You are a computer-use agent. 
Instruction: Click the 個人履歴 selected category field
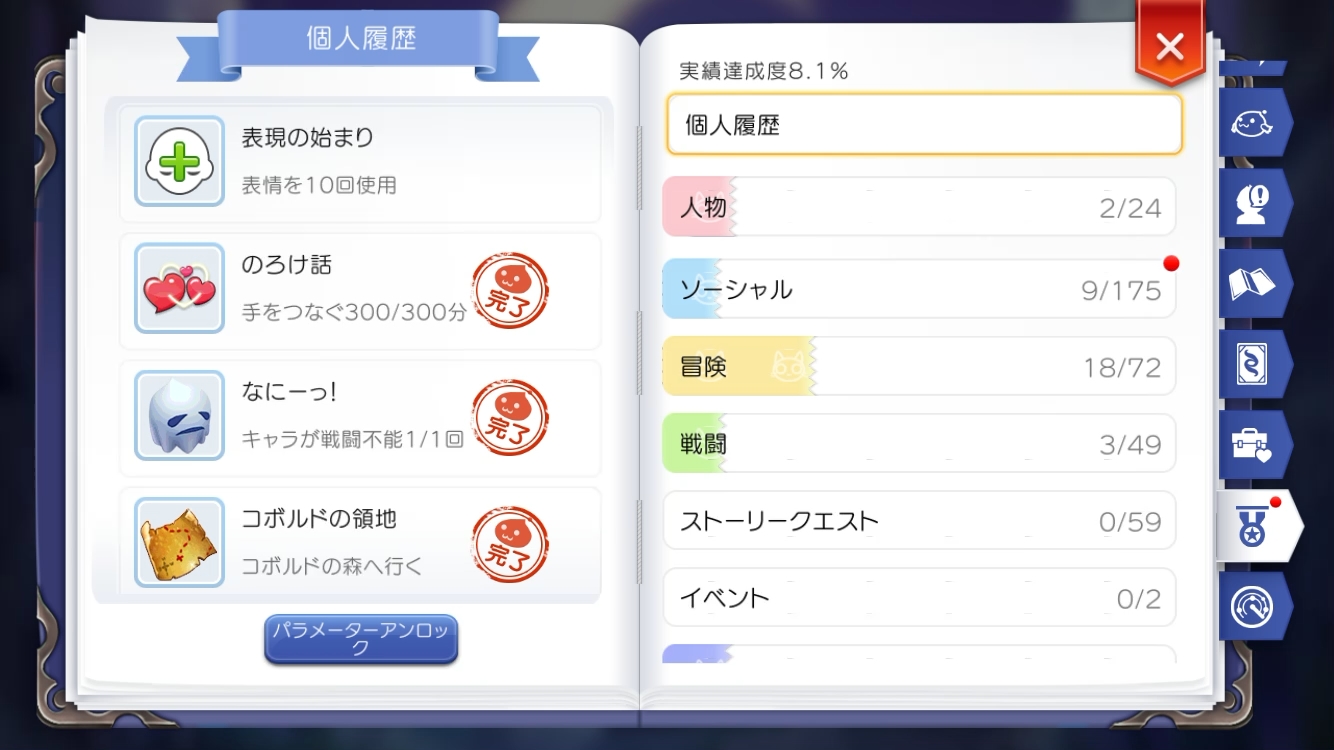tap(924, 125)
